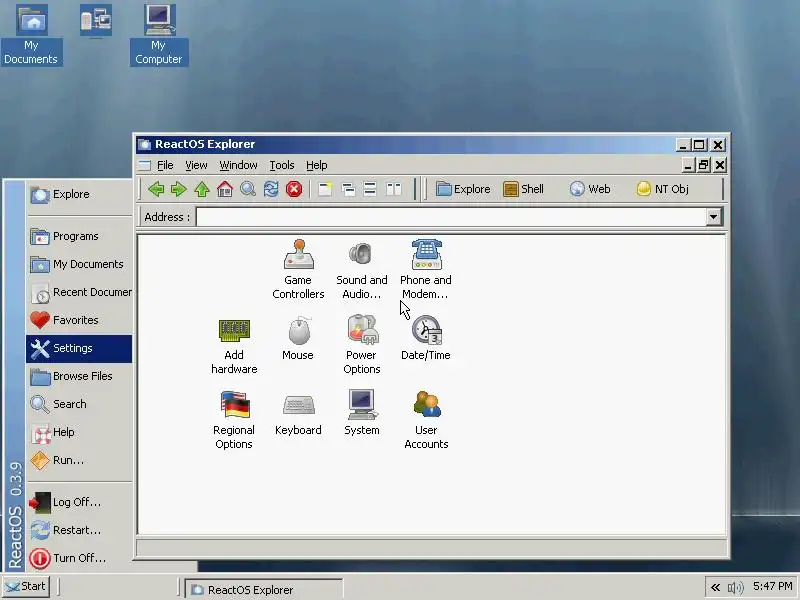Select My Documents desktop icon
Image resolution: width=800 pixels, height=600 pixels.
32,35
